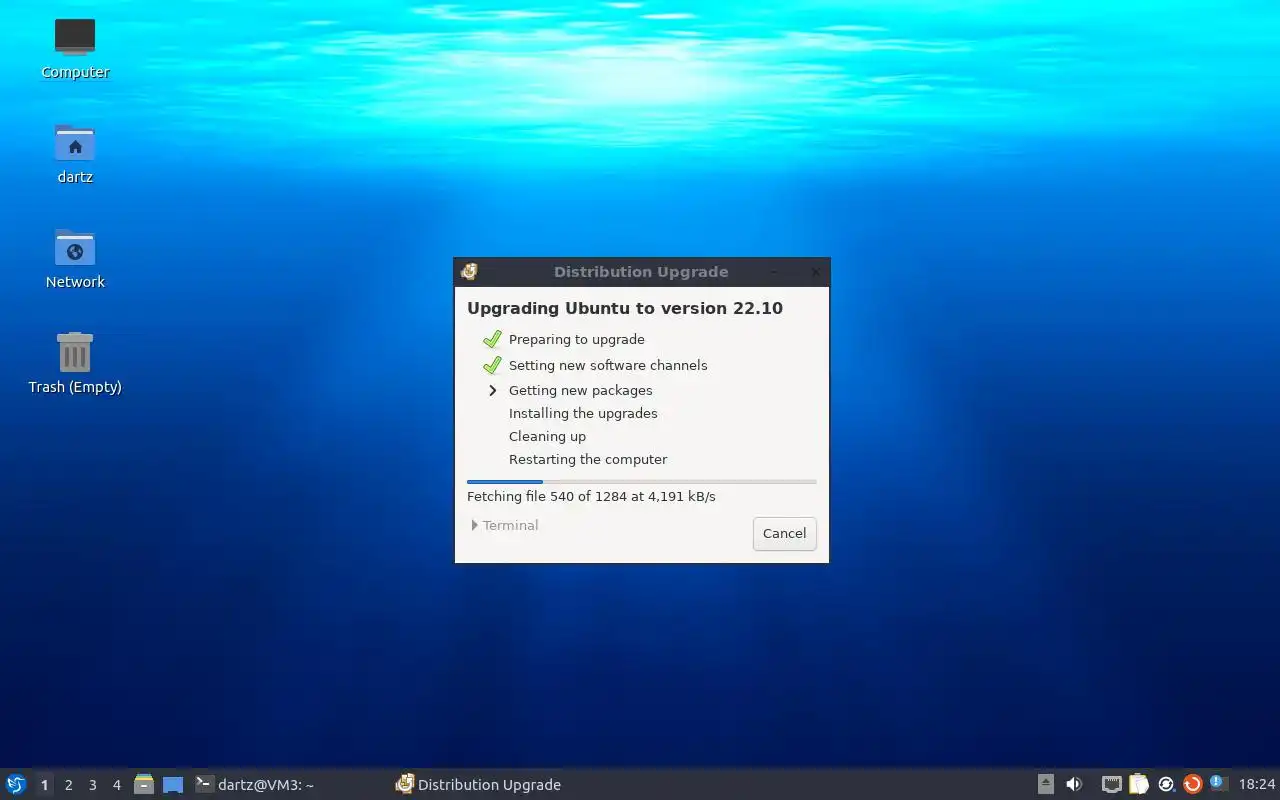Click the 'Setting new software channels' step
The height and width of the screenshot is (800, 1280).
pos(608,365)
